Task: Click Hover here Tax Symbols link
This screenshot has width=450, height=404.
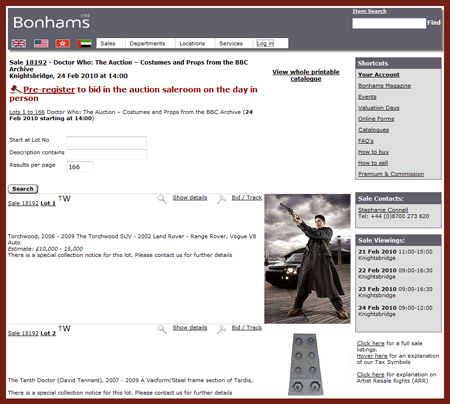Action: (x=372, y=356)
